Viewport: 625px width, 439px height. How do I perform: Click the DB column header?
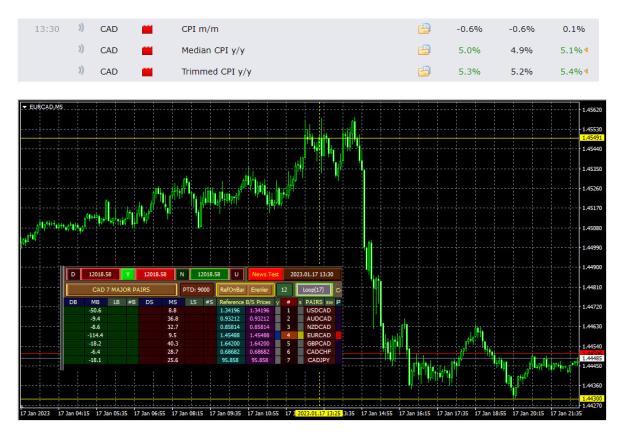pyautogui.click(x=73, y=302)
